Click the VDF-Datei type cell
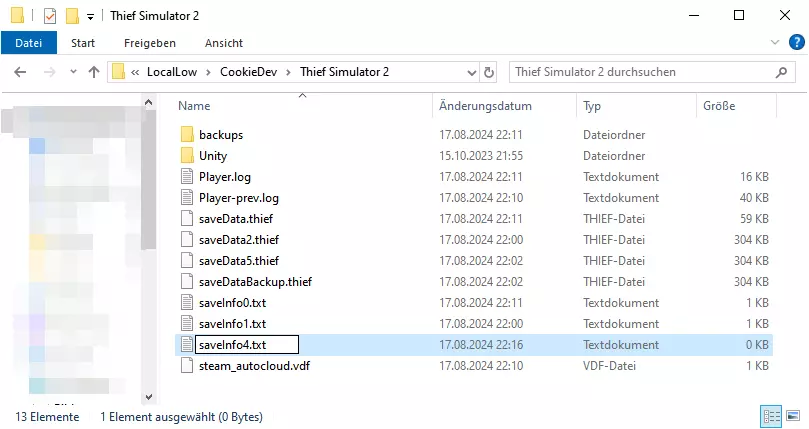Screen dimensions: 809x429 (x=609, y=366)
